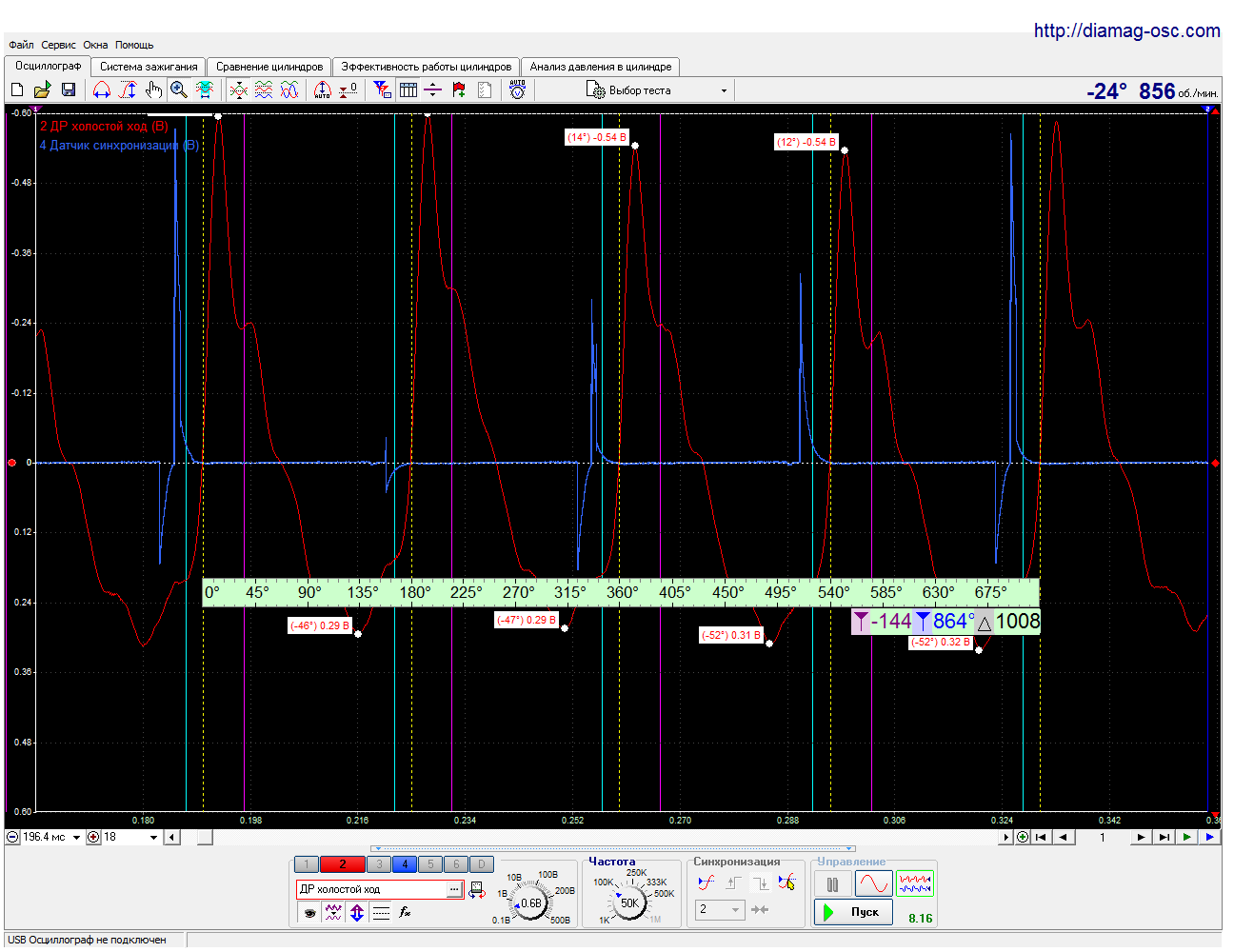
Task: Click the line style icon
Action: click(x=381, y=912)
